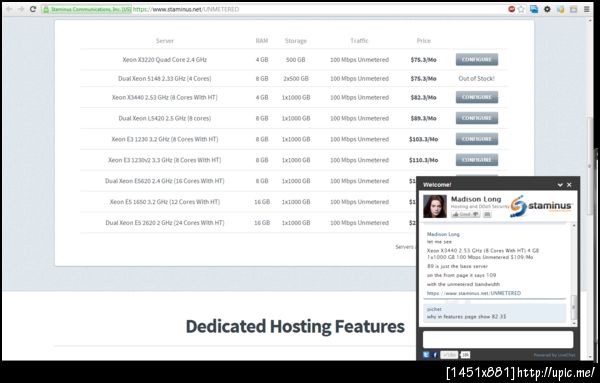The image size is (600, 383).
Task: Select 'Dual Xeon E5 2620 2 GHz' row text
Action: pos(165,223)
